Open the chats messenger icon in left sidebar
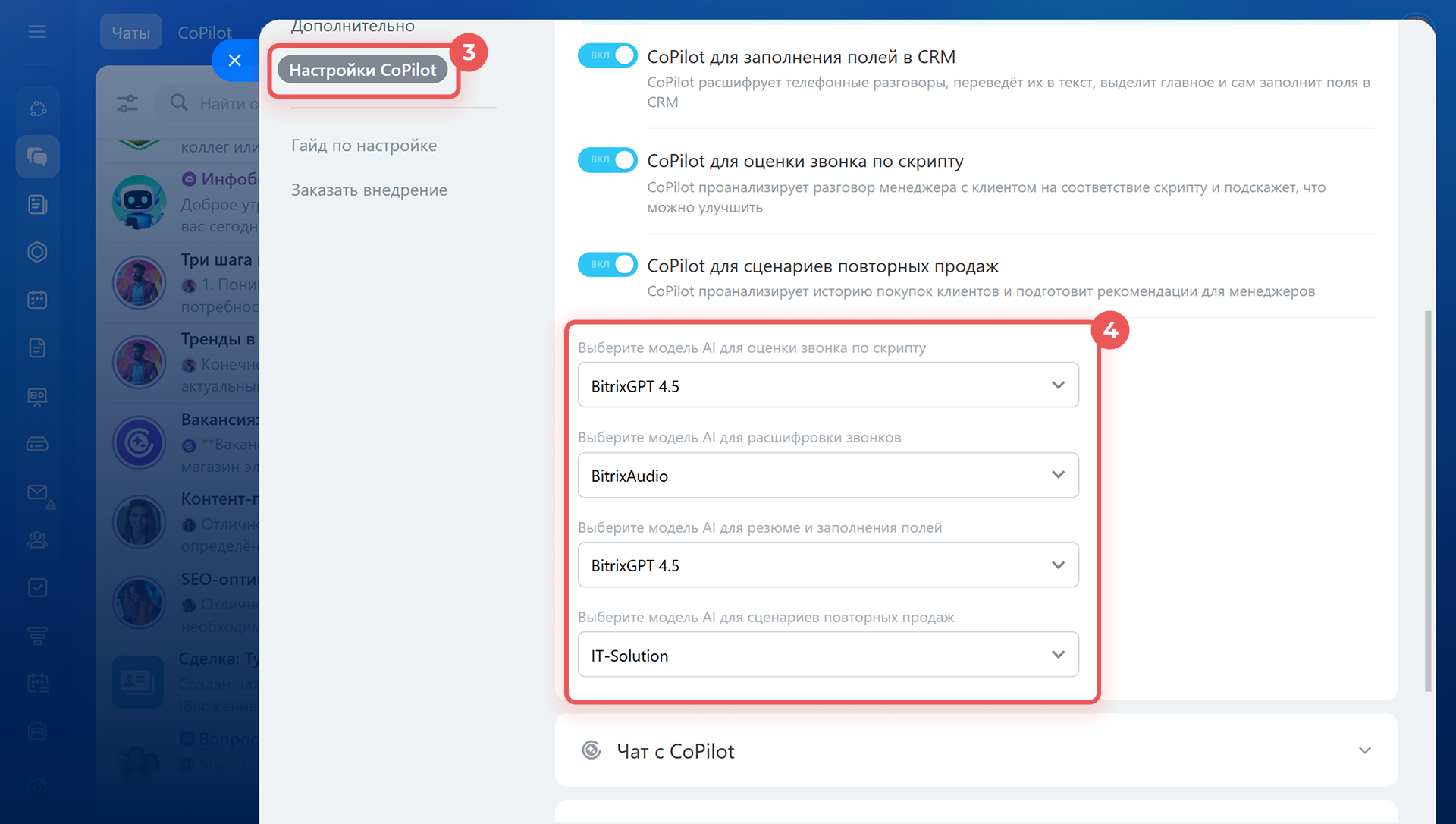The height and width of the screenshot is (824, 1456). point(37,156)
